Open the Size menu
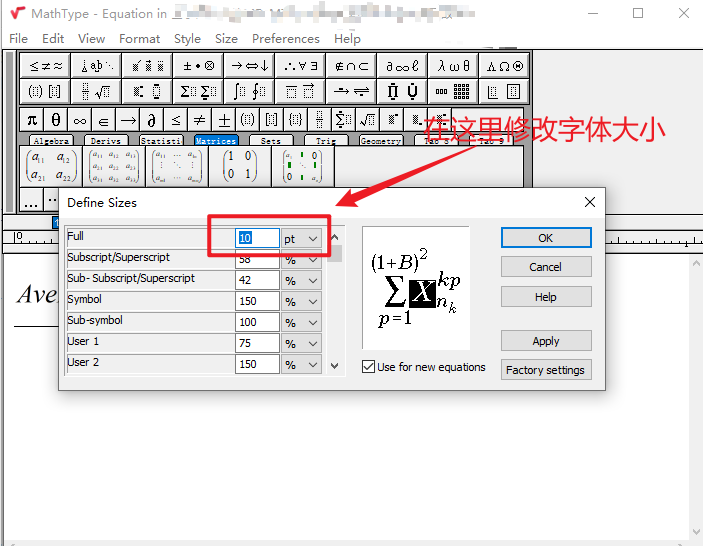The height and width of the screenshot is (546, 703). click(226, 39)
